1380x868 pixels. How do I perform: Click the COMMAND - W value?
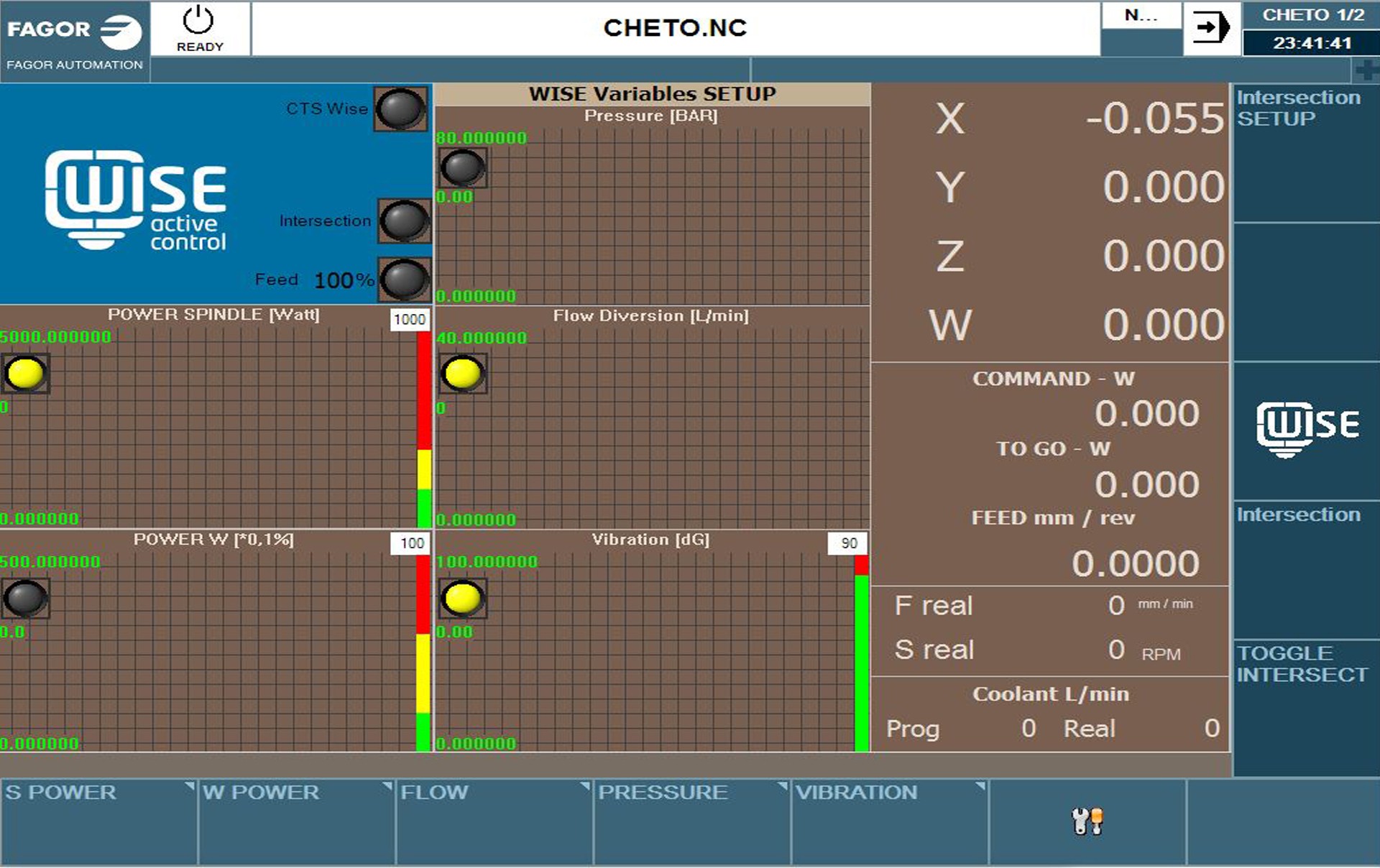point(1147,414)
